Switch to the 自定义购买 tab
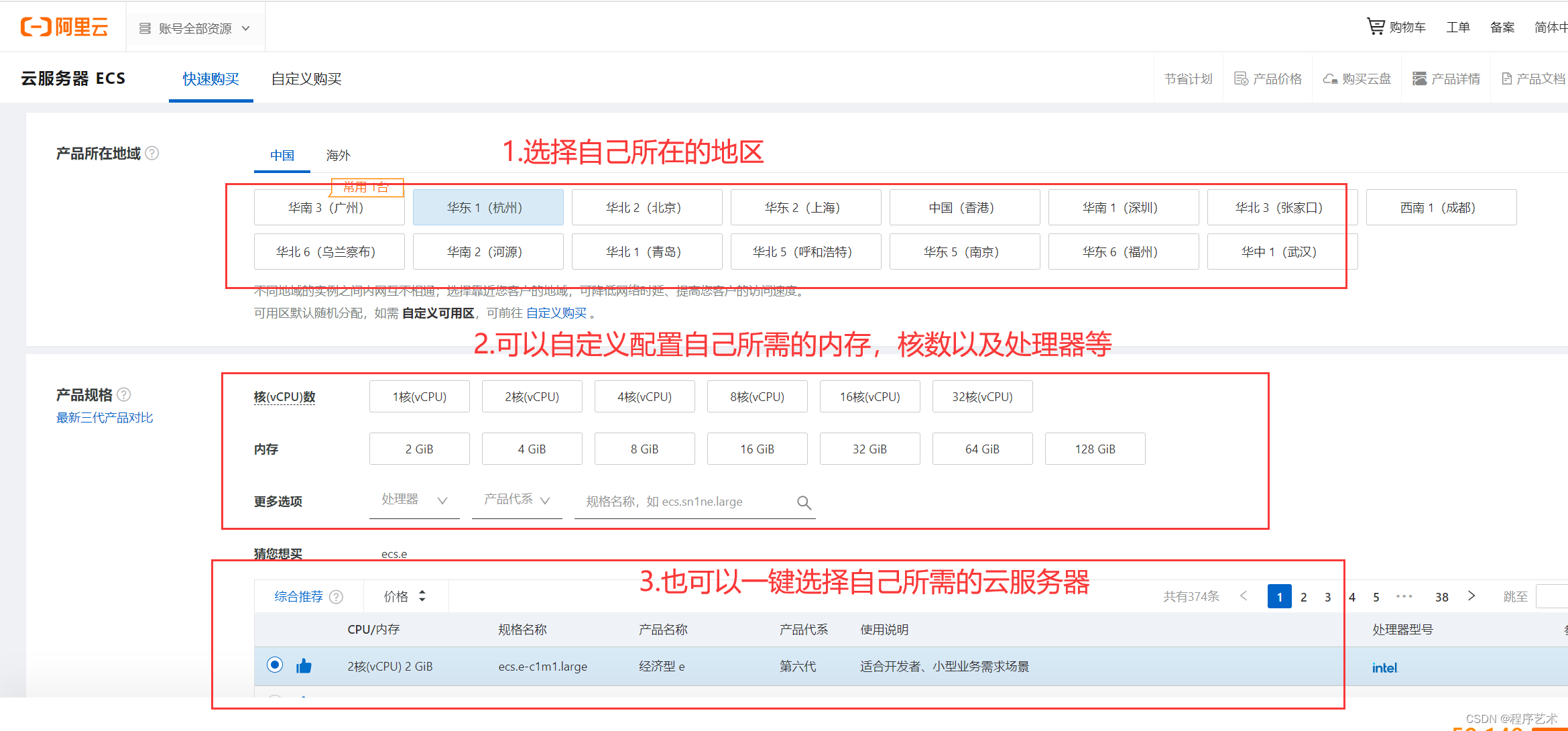Screen dimensions: 1568x731 [x=306, y=79]
